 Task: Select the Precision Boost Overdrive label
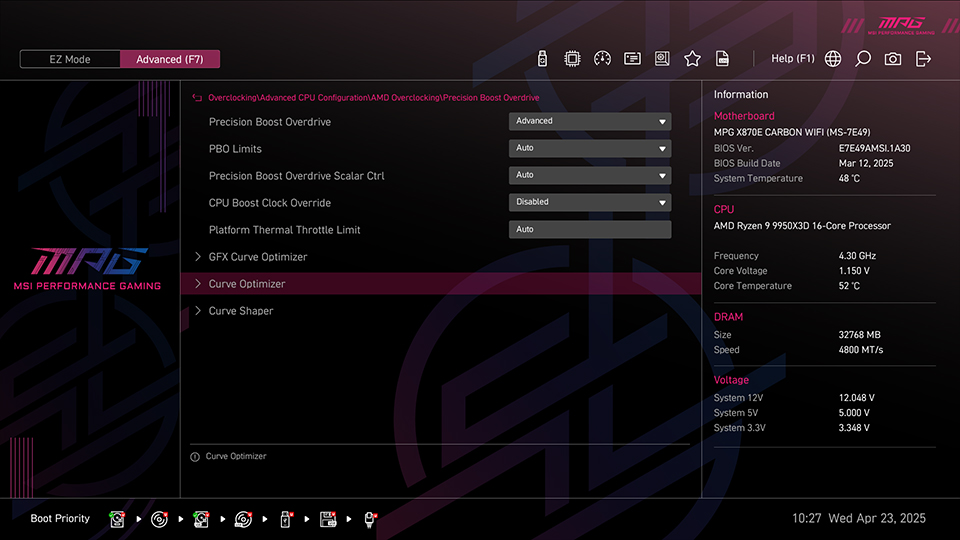coord(269,122)
